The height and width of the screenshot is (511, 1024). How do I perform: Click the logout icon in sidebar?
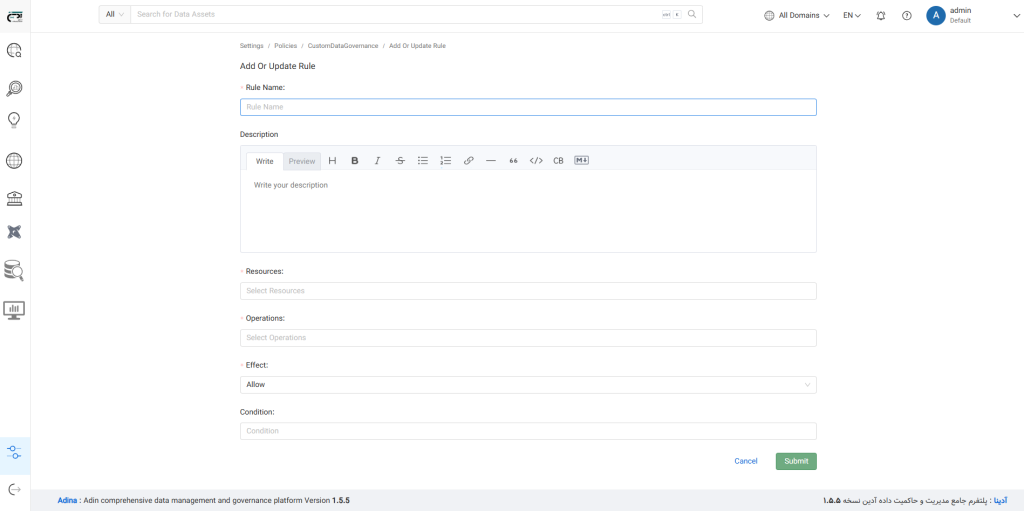(x=14, y=489)
